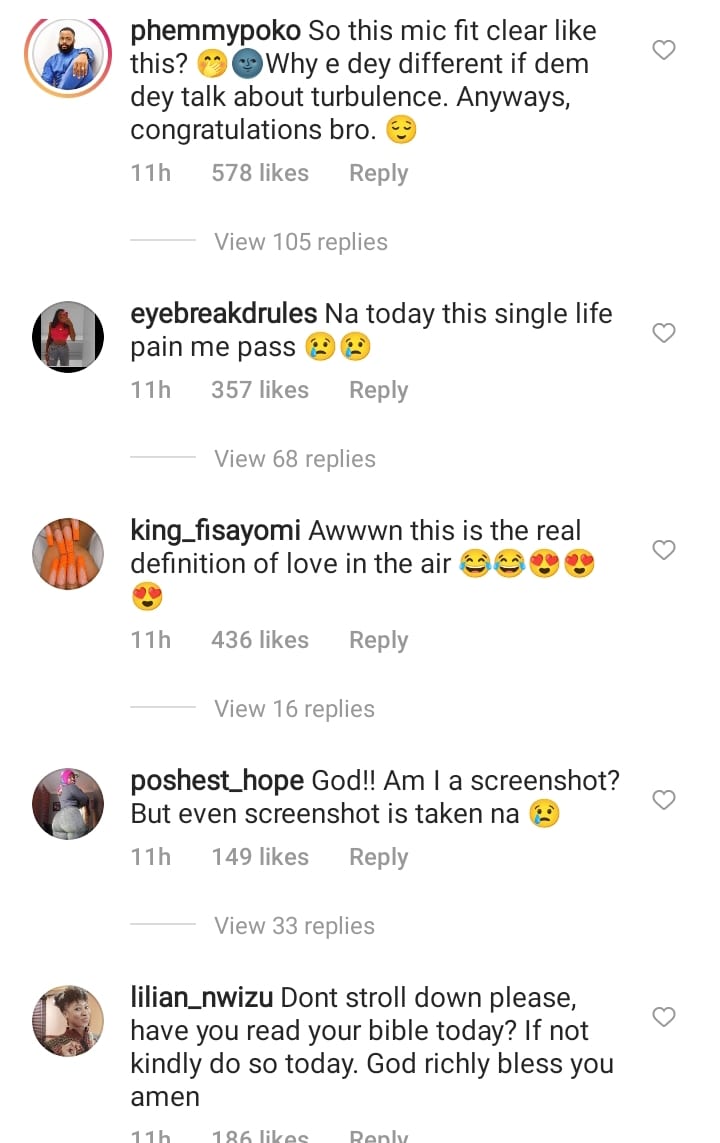This screenshot has height=1143, width=720.
Task: Expand View 33 replies
Action: [294, 926]
